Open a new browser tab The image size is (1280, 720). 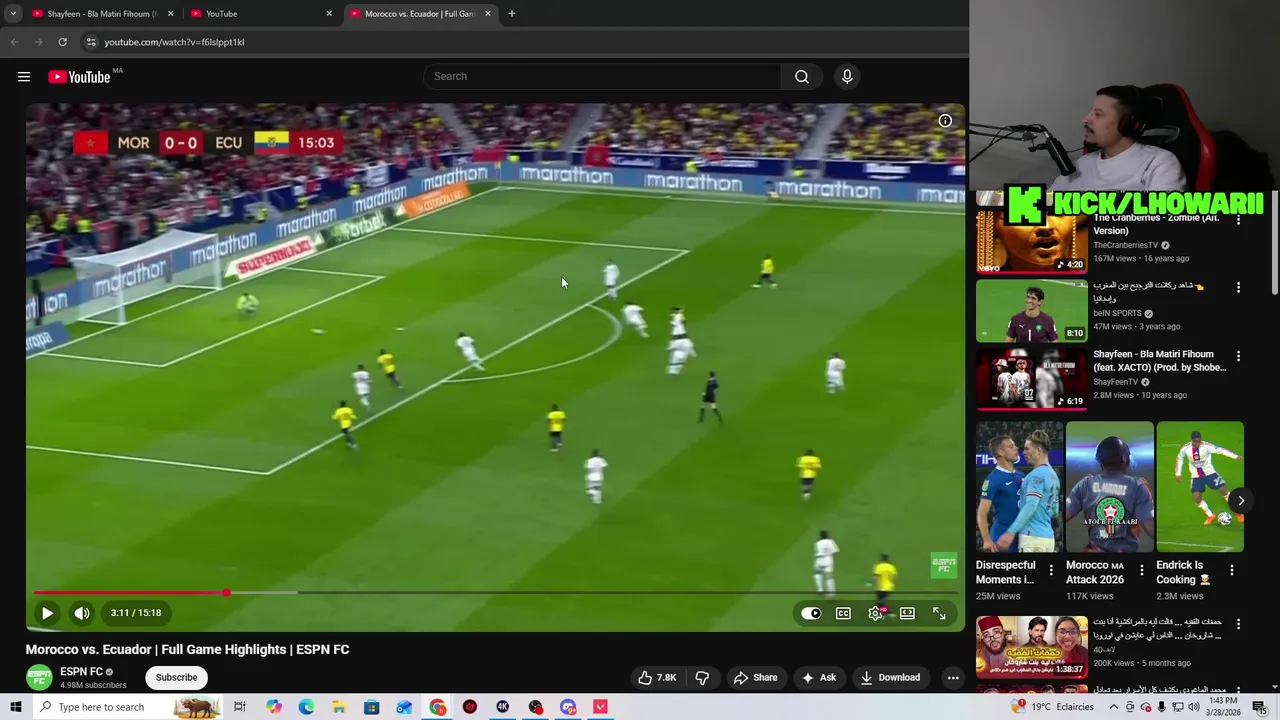click(512, 14)
